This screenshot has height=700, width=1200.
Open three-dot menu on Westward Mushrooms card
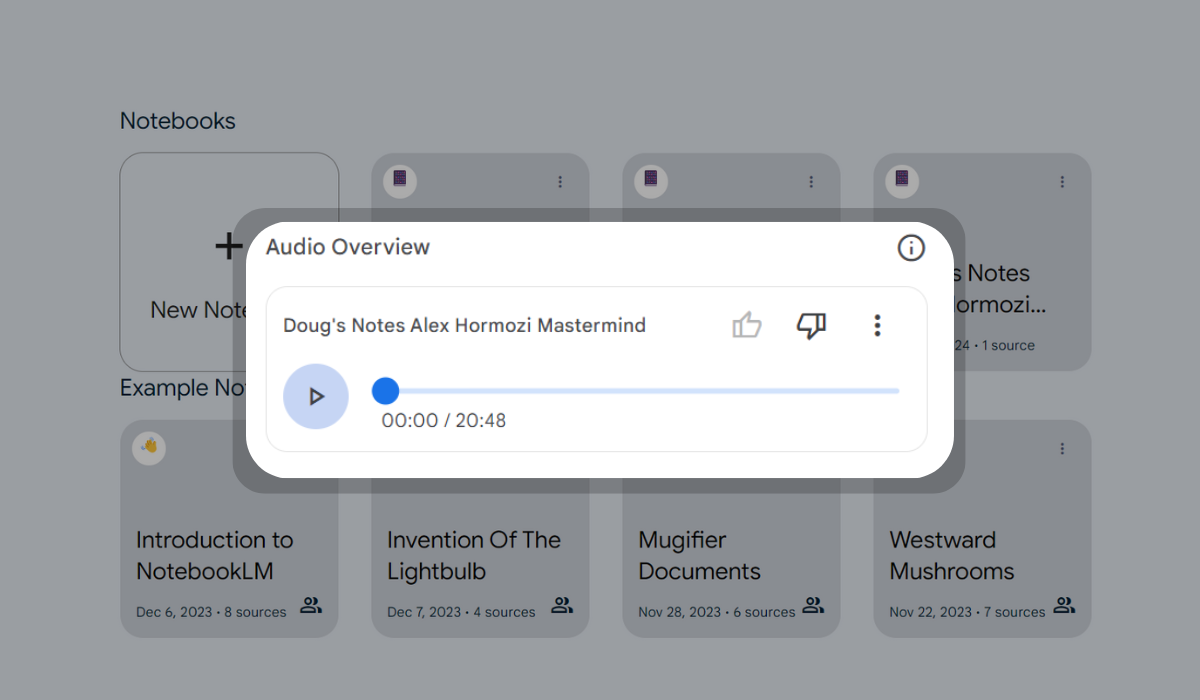[1062, 449]
